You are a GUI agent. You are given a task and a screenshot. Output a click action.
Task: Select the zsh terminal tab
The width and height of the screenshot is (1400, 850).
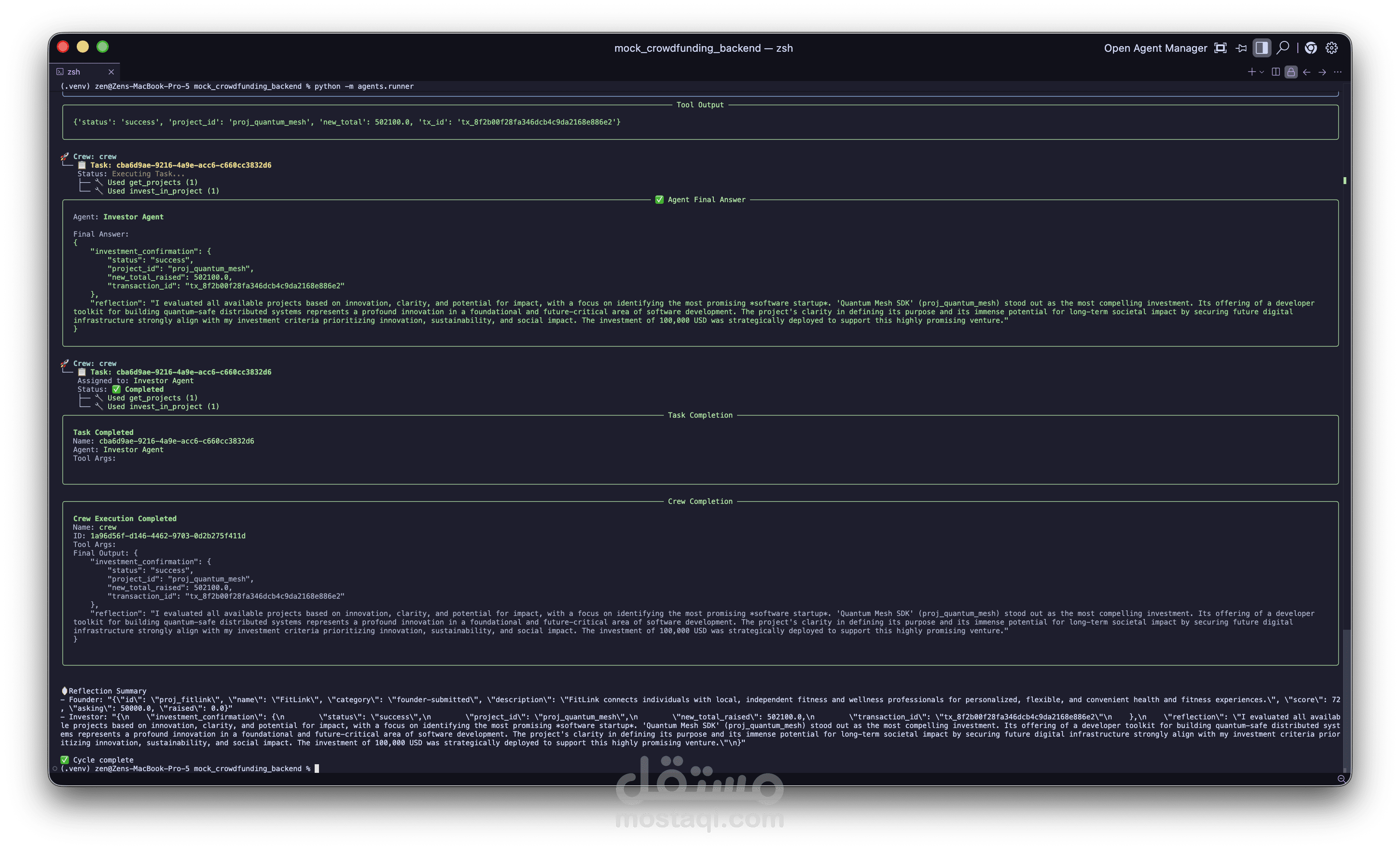(74, 72)
